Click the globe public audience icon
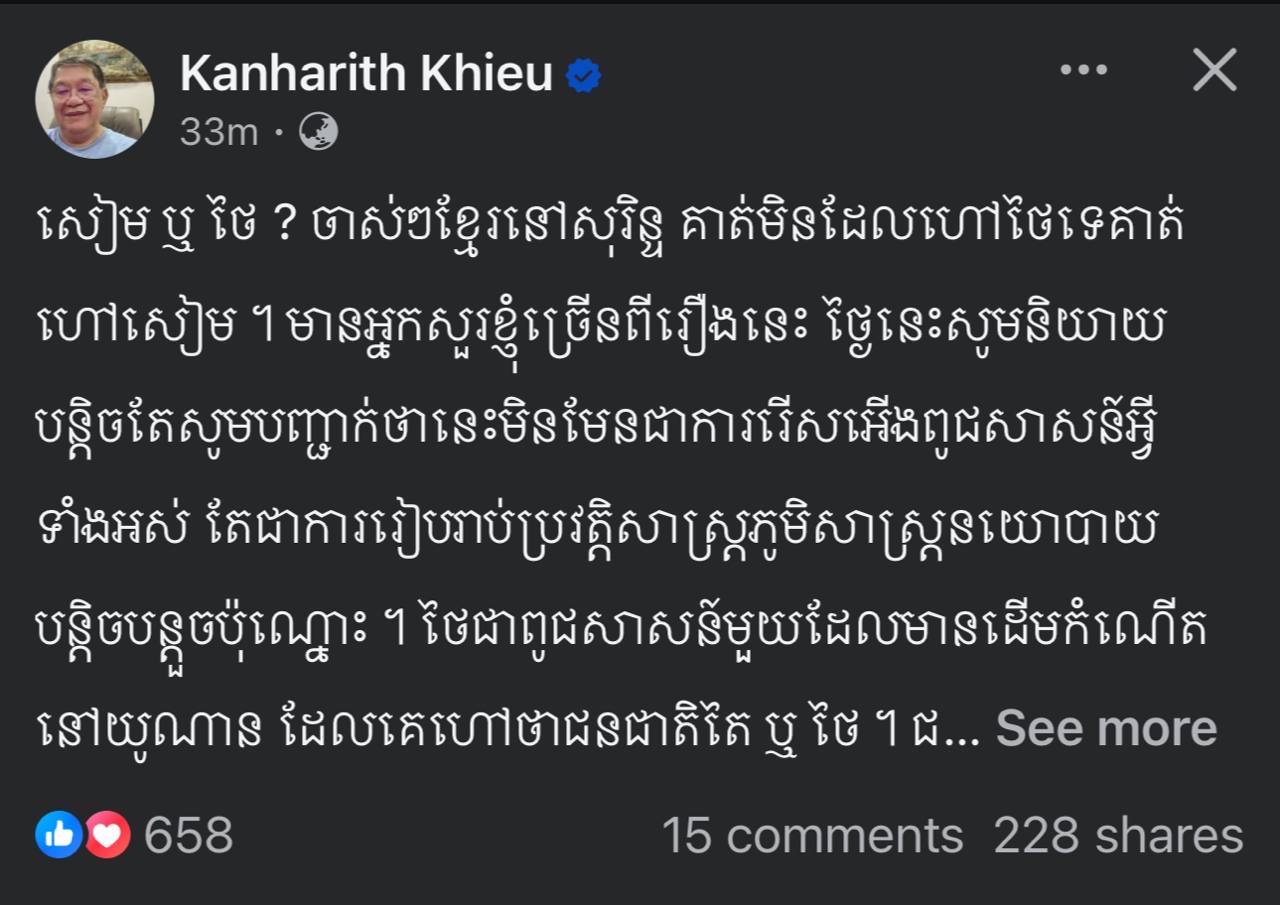This screenshot has height=905, width=1280. coord(318,131)
